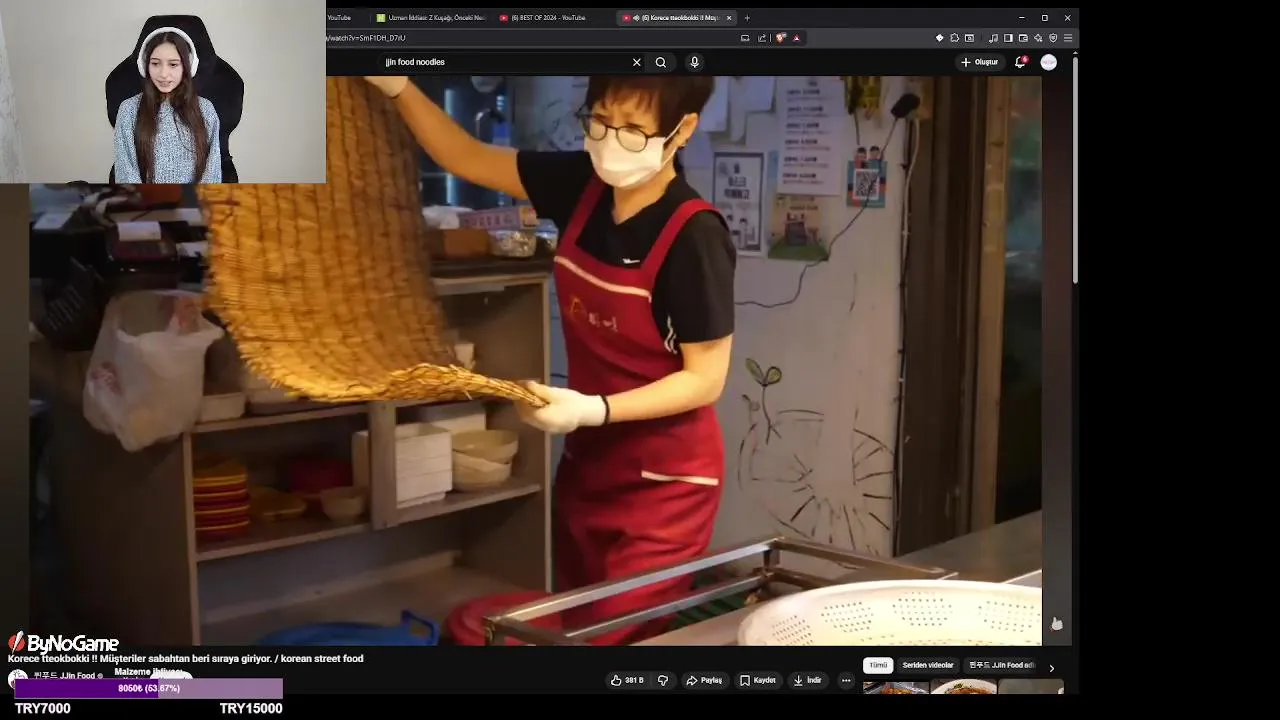Click the extension icon left of the puzzle

click(939, 38)
